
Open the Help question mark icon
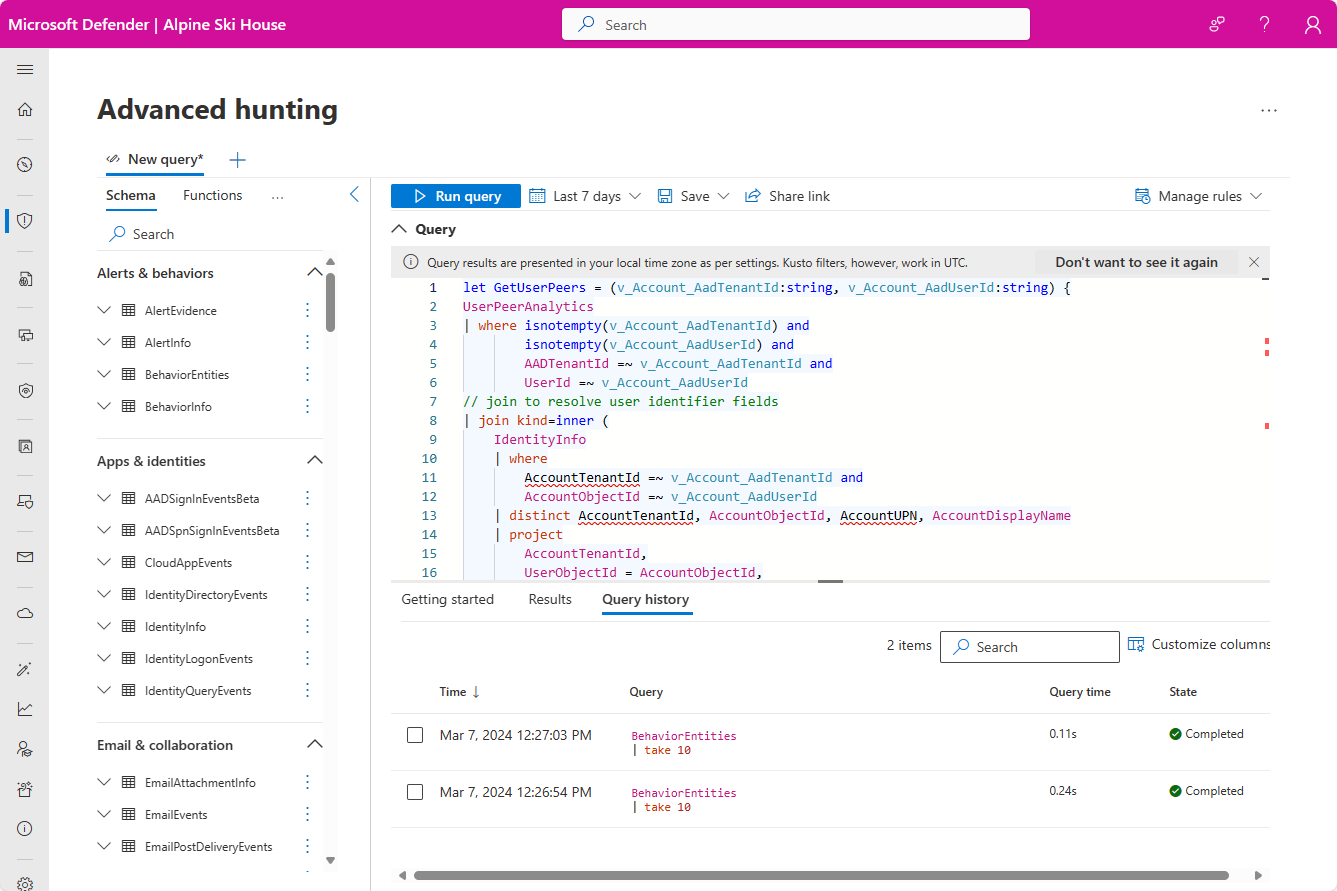[x=1264, y=24]
